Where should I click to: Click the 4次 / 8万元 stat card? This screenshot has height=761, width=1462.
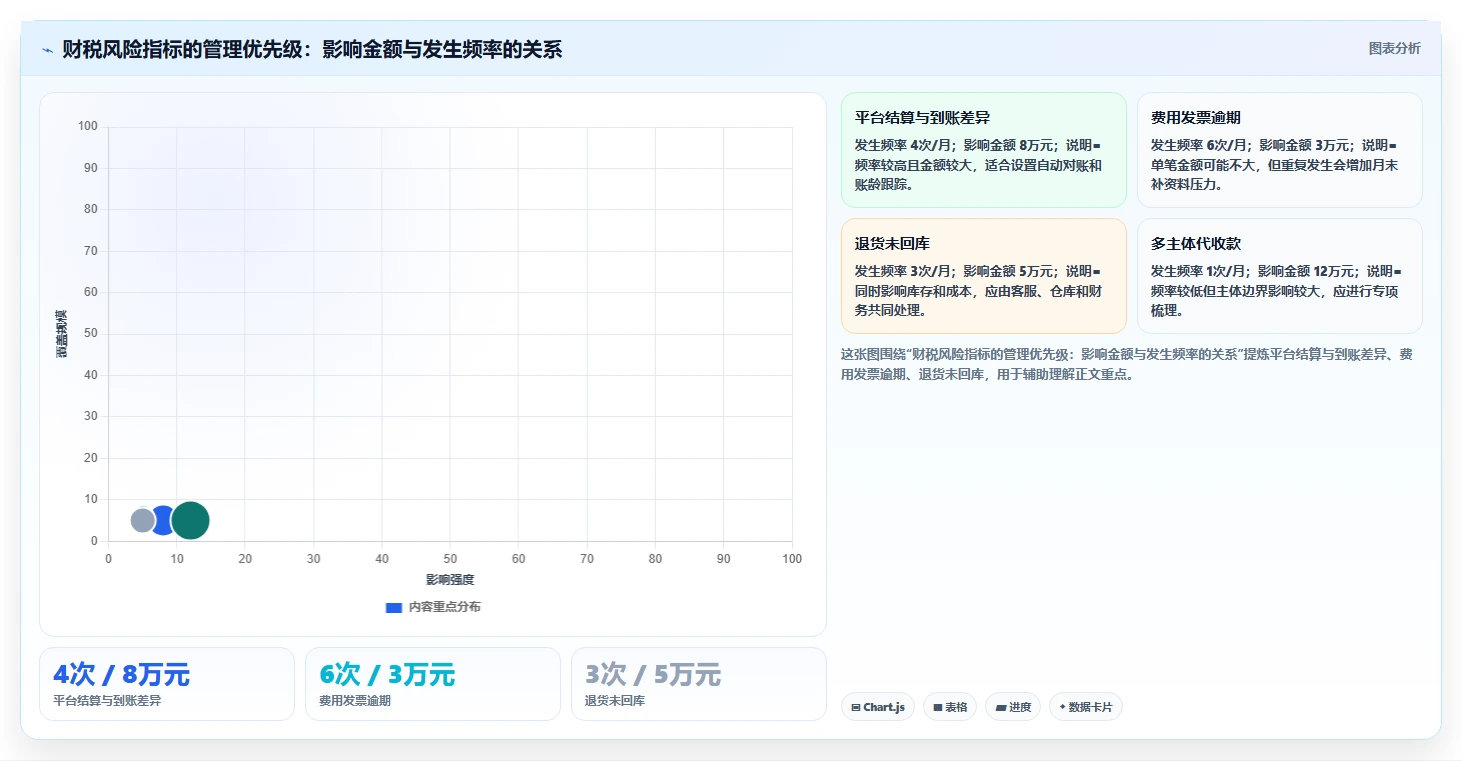point(167,684)
